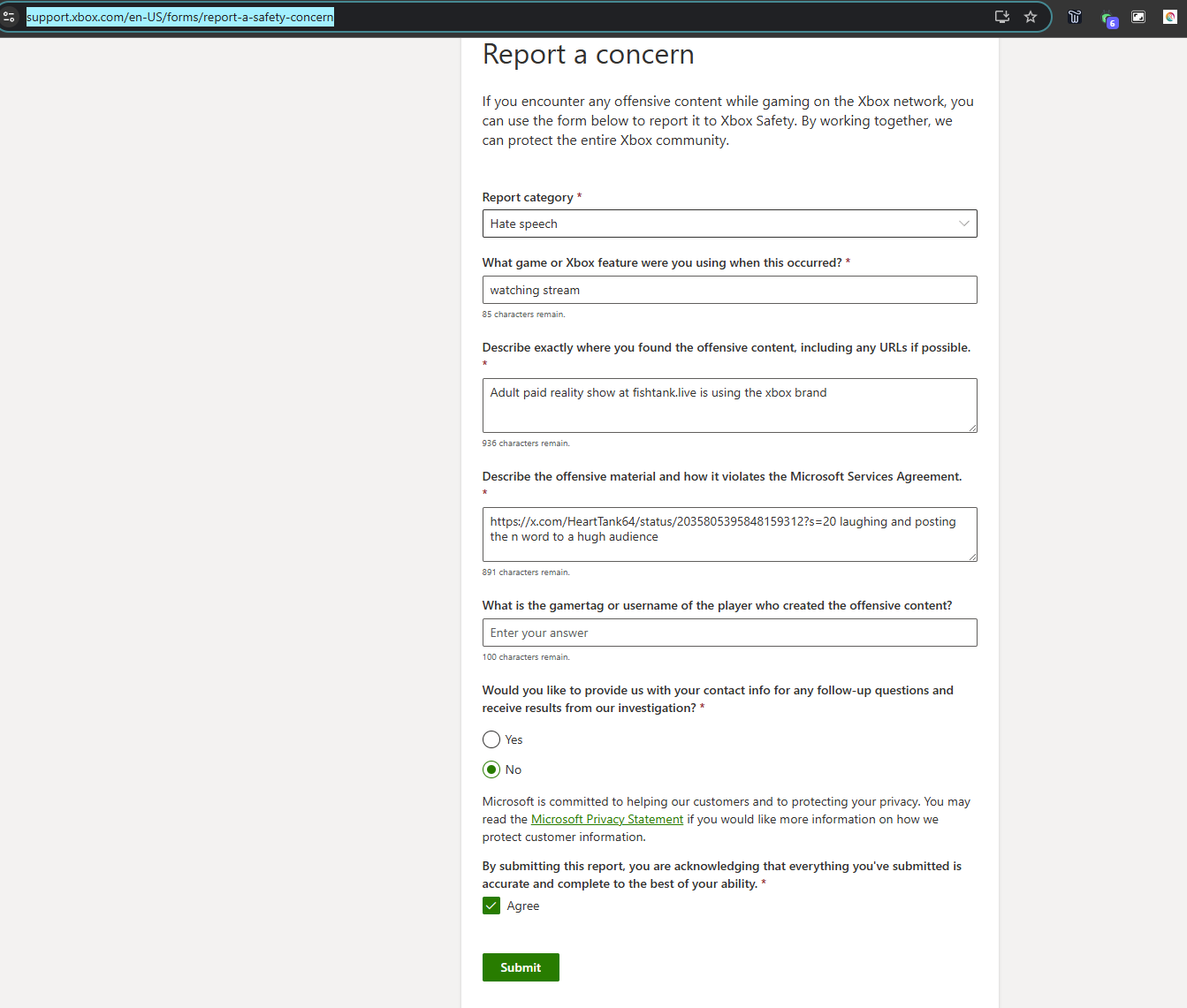1187x1008 pixels.
Task: Select No for providing contact info
Action: click(491, 769)
